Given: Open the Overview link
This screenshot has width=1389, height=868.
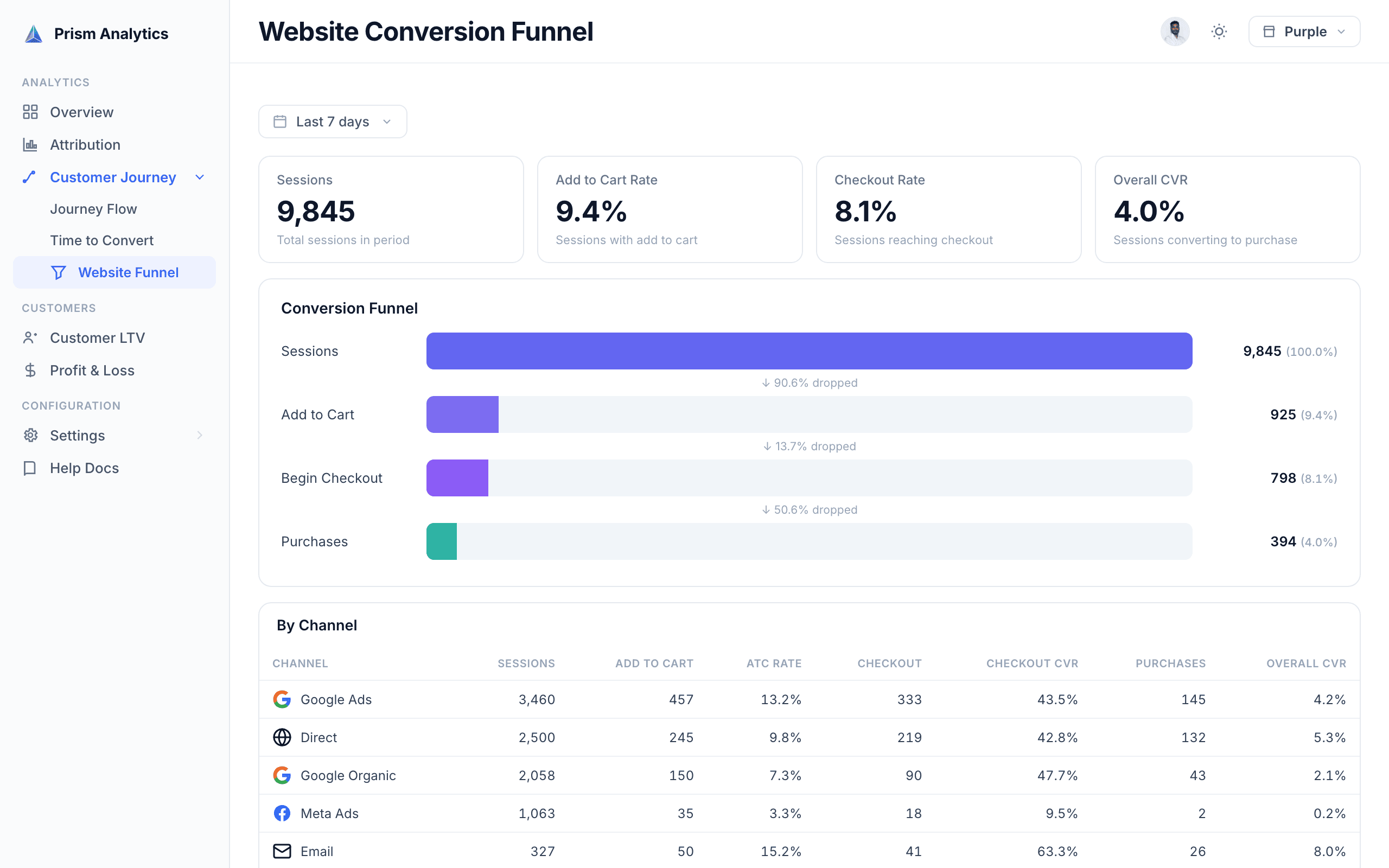Looking at the screenshot, I should point(81,112).
